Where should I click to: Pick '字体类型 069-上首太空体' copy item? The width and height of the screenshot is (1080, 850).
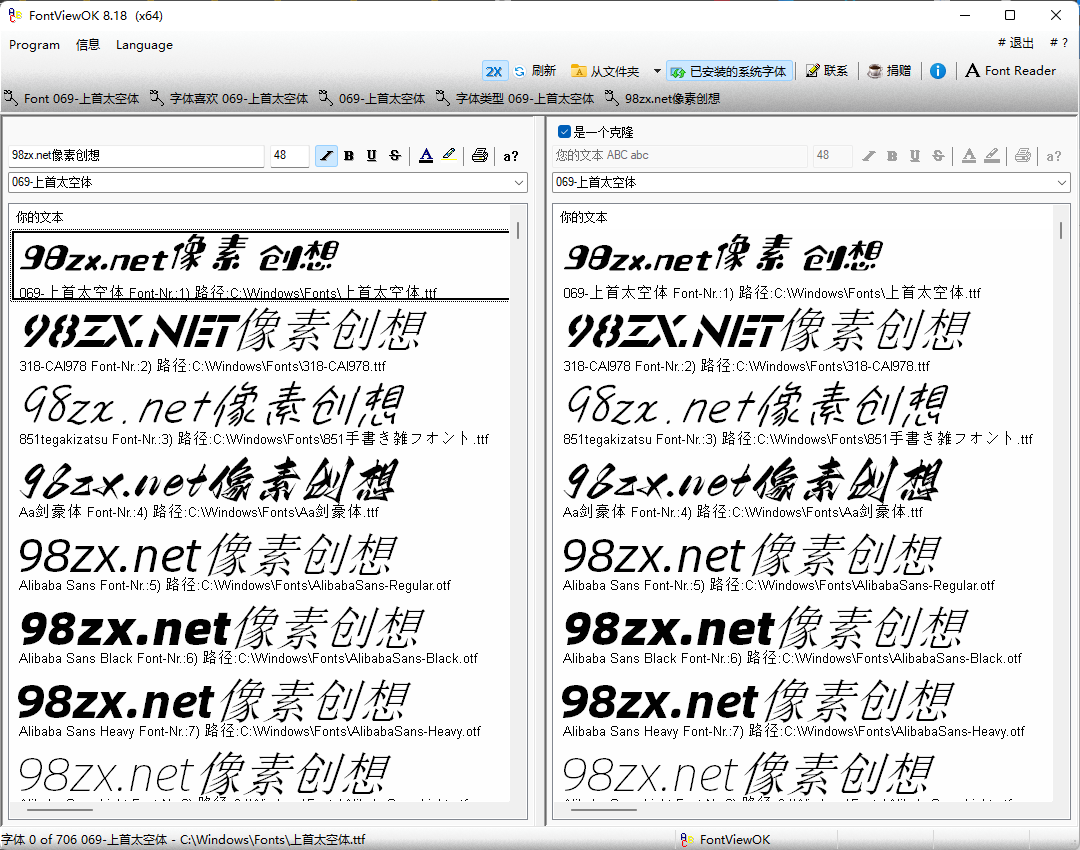click(x=515, y=99)
